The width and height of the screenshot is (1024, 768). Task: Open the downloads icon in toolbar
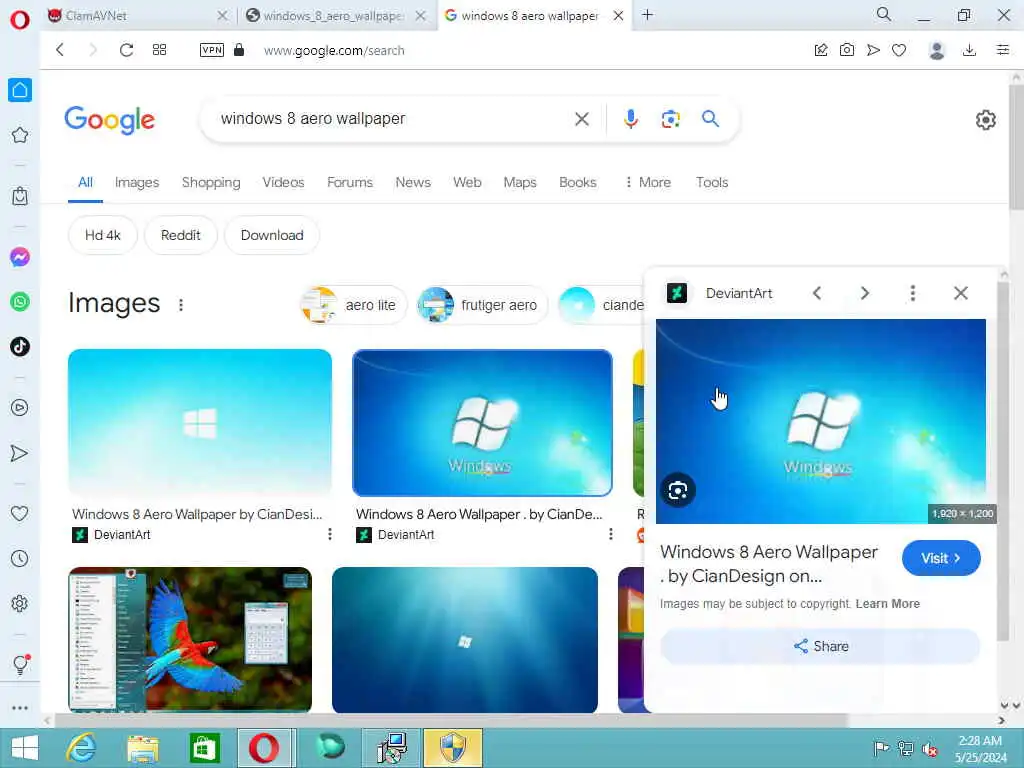pos(970,50)
